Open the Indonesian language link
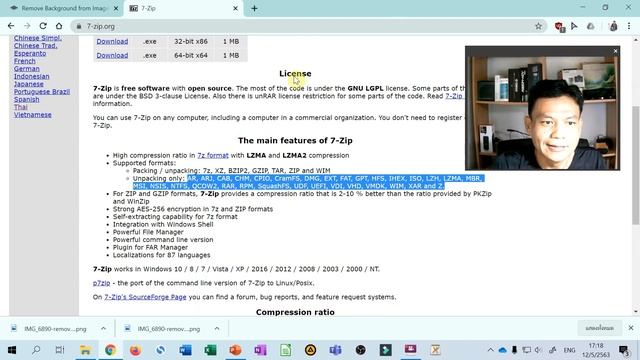The width and height of the screenshot is (640, 360). point(31,76)
